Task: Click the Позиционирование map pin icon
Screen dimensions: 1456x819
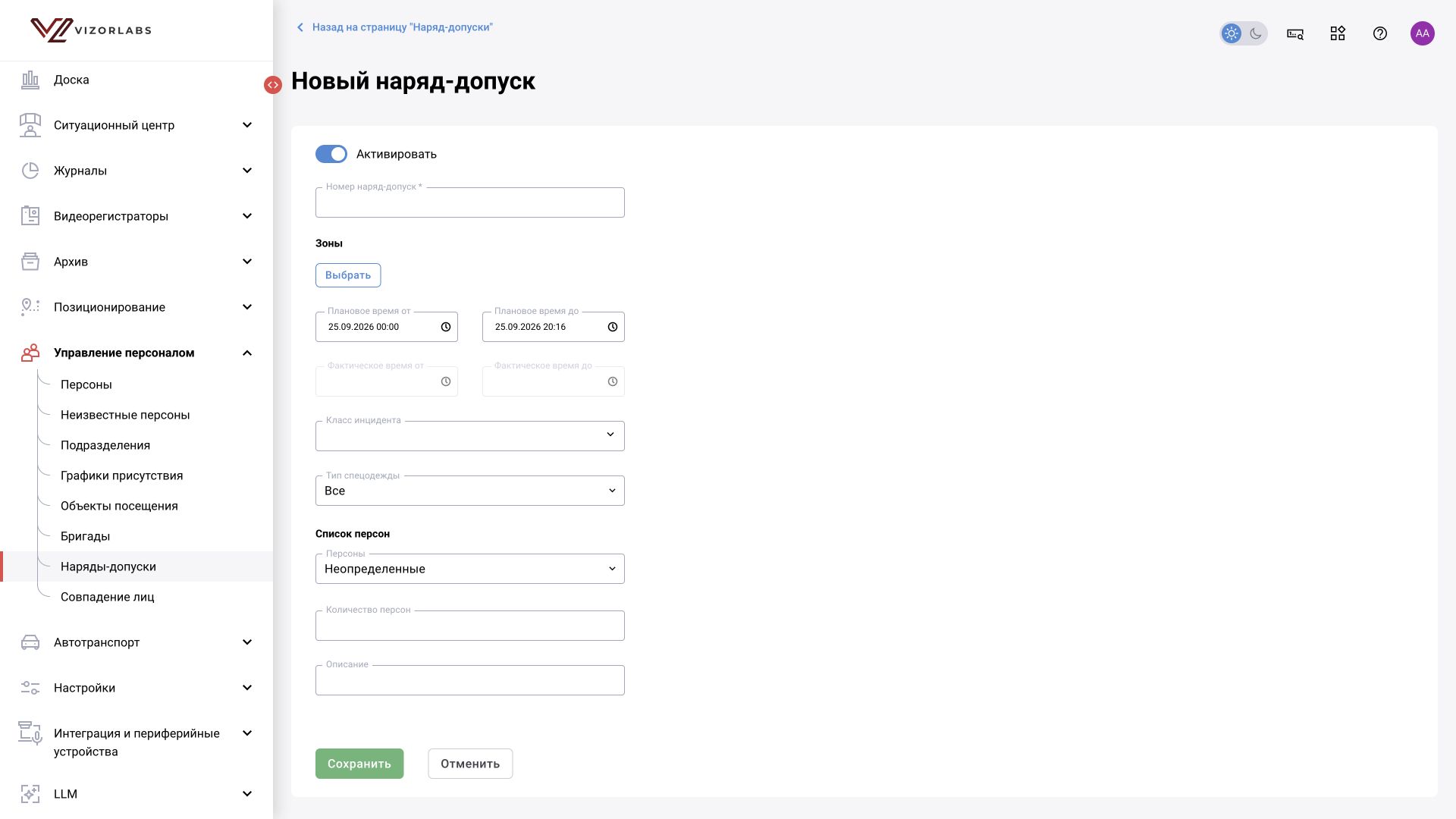Action: 30,307
